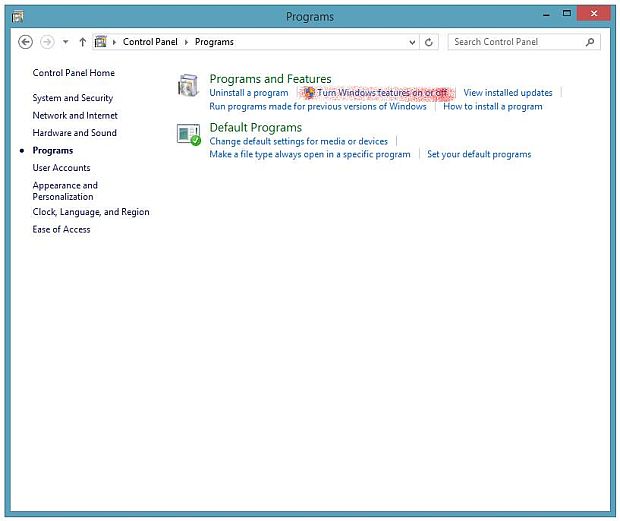
Task: Click the search magnifier icon
Action: click(x=590, y=42)
